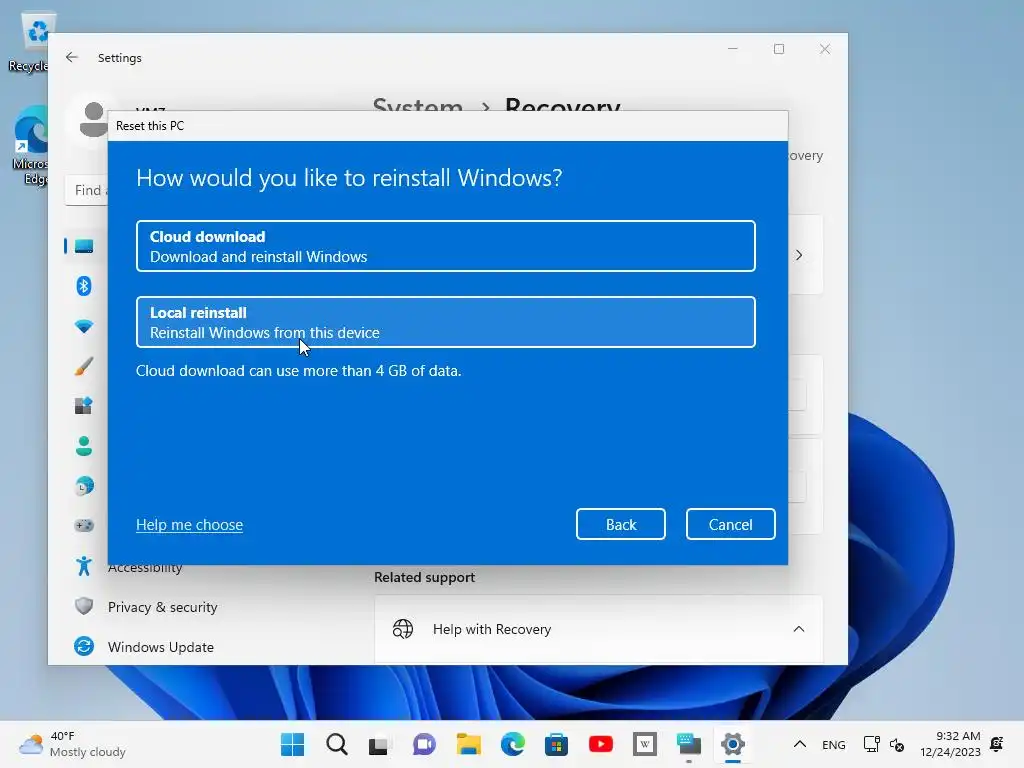1024x768 pixels.
Task: Click the user account avatar in Settings
Action: (93, 120)
